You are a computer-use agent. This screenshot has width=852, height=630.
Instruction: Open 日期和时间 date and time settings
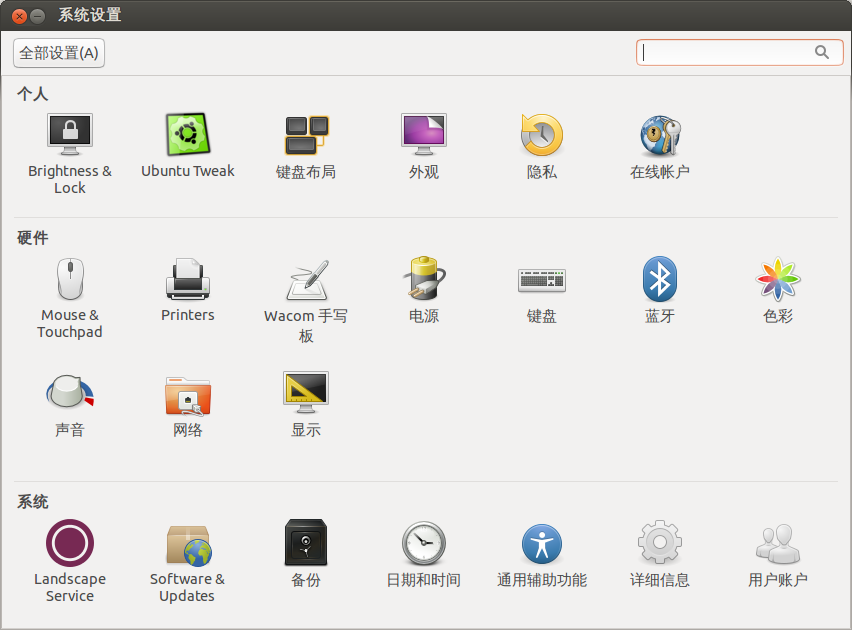424,554
